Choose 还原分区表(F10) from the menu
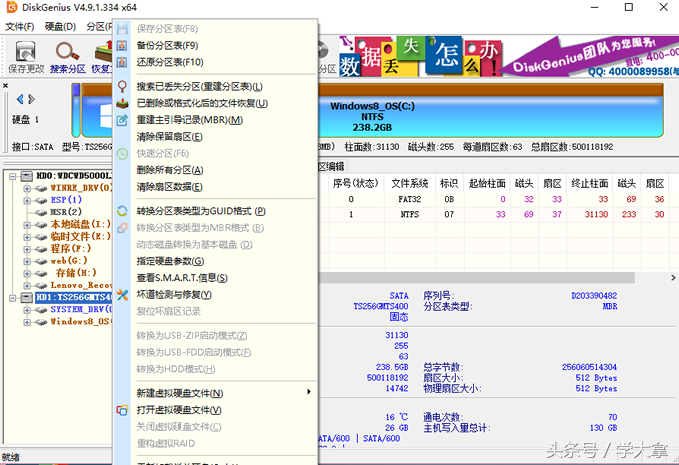This screenshot has width=679, height=465. click(x=216, y=62)
